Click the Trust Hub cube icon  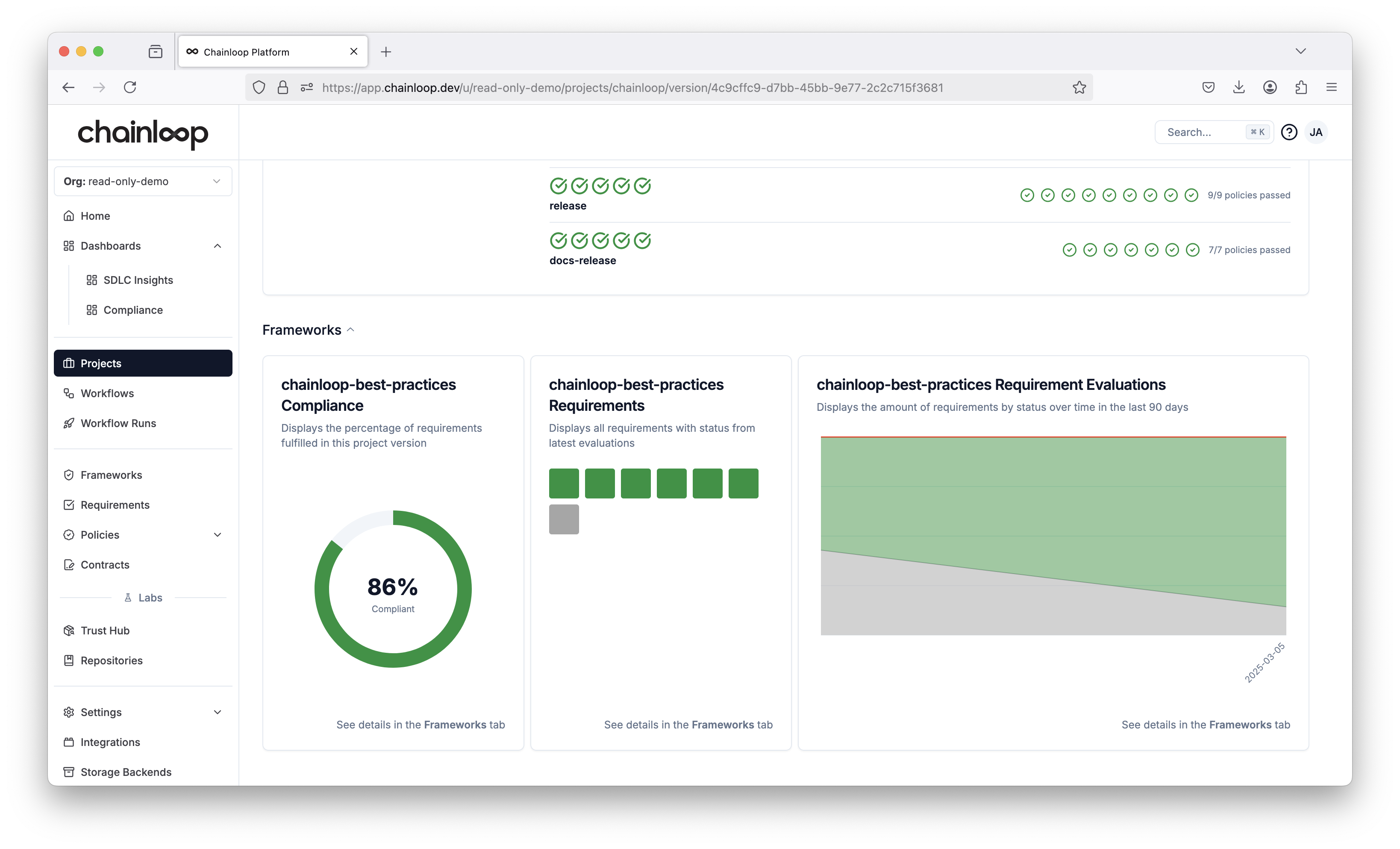(x=69, y=631)
